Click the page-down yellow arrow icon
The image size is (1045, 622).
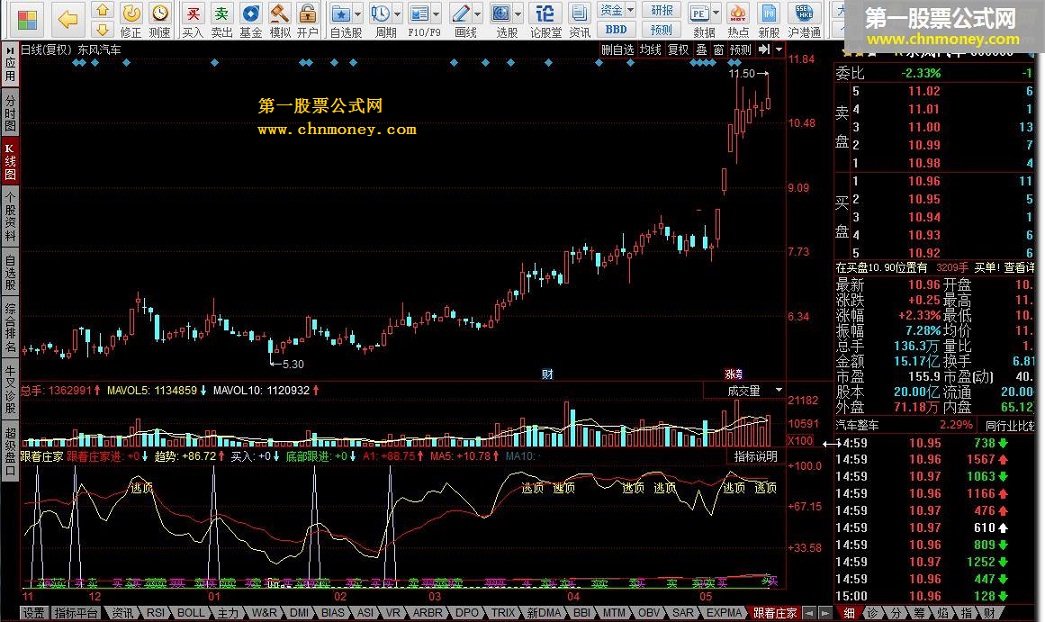(x=102, y=29)
